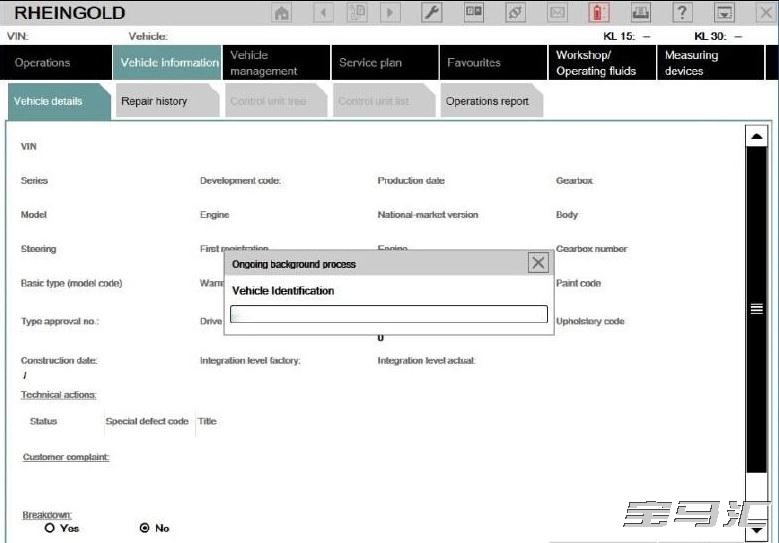Click the scroll down arrow
The width and height of the screenshot is (779, 543).
(x=757, y=531)
